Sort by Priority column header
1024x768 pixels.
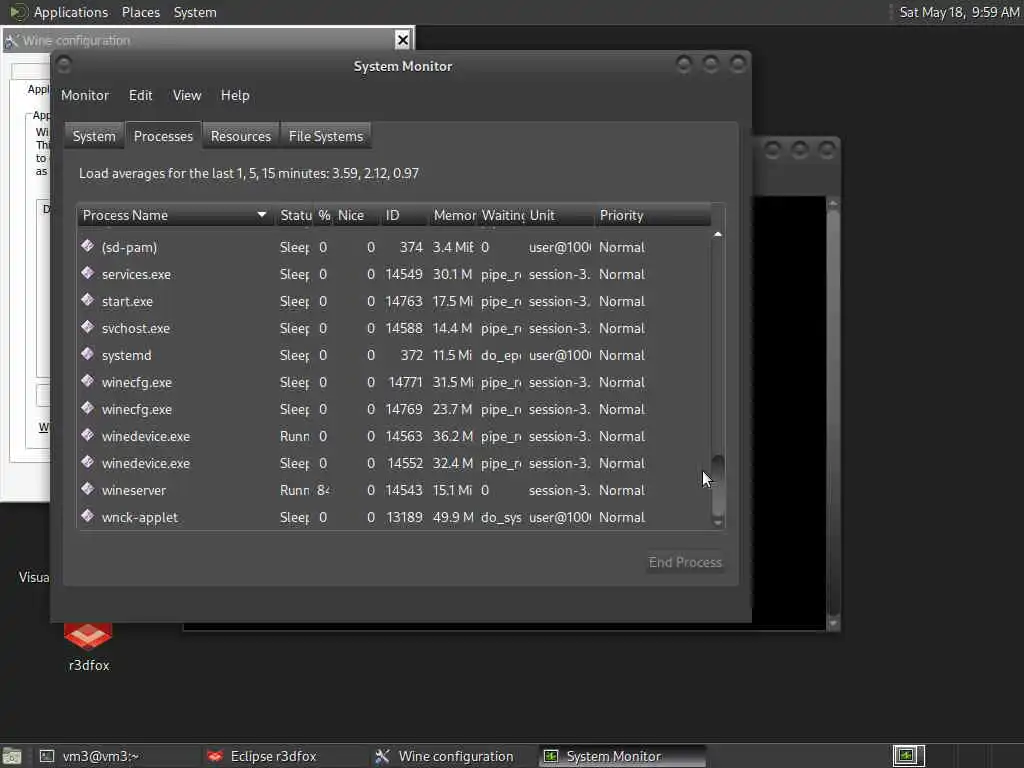653,216
